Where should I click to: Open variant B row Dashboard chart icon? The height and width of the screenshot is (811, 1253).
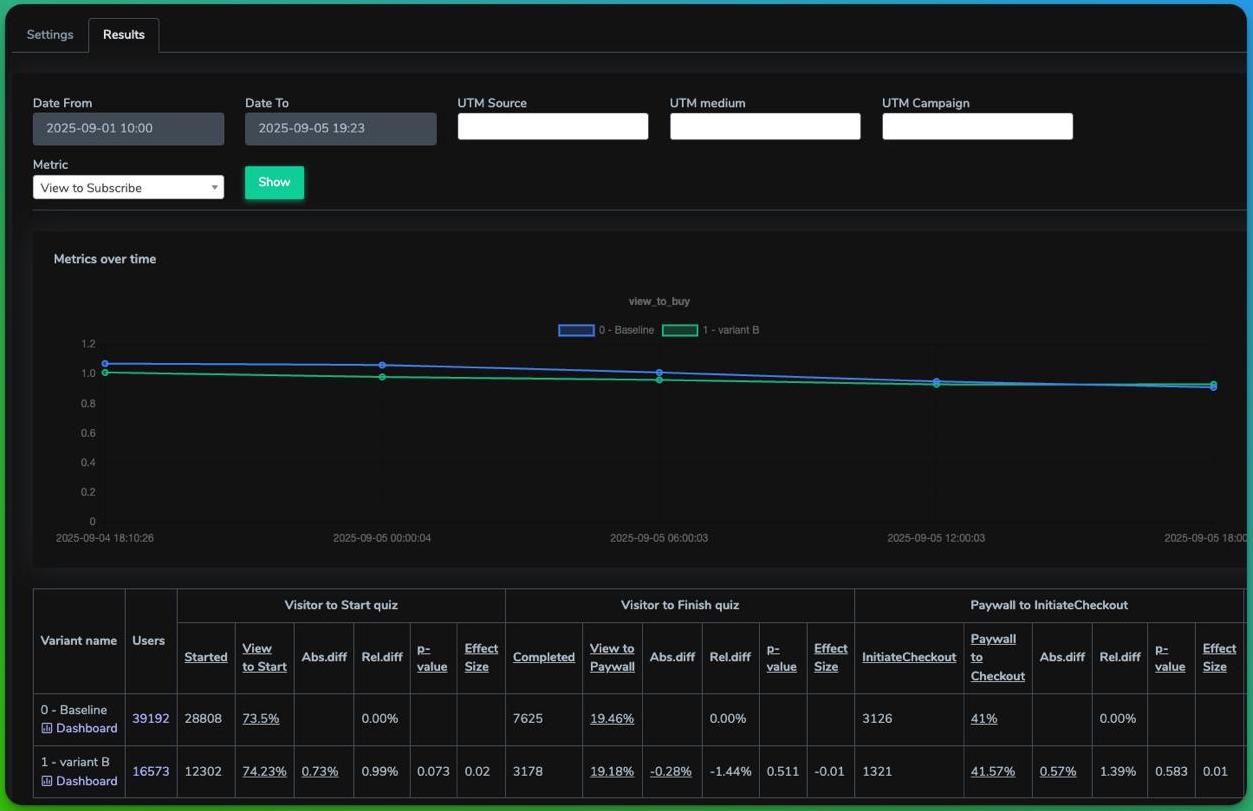point(46,781)
